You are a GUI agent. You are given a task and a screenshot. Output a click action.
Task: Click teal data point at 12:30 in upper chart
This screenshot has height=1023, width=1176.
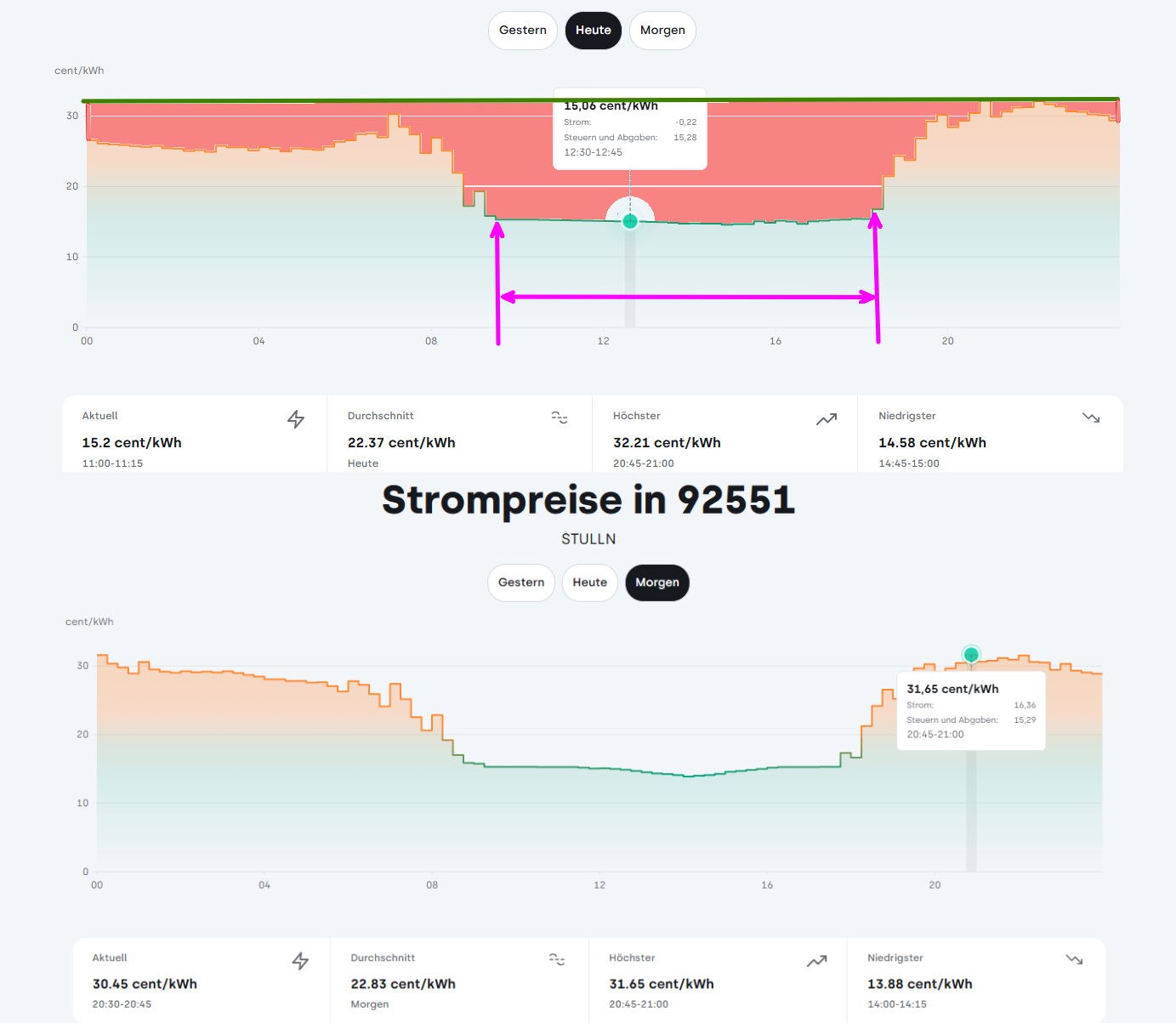[x=630, y=221]
